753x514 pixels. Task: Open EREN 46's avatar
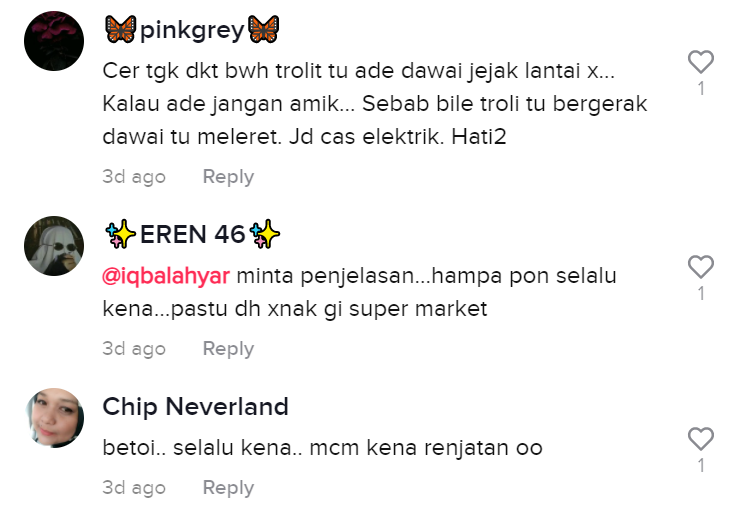coord(54,246)
